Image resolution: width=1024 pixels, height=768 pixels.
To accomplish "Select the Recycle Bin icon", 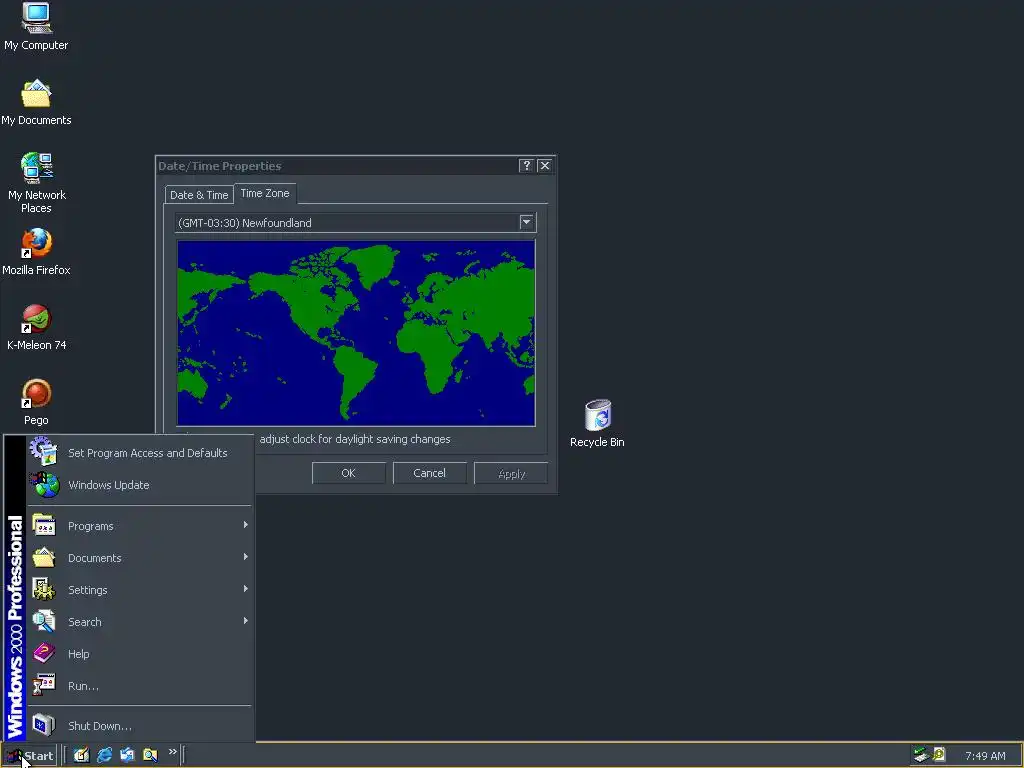I will (597, 423).
